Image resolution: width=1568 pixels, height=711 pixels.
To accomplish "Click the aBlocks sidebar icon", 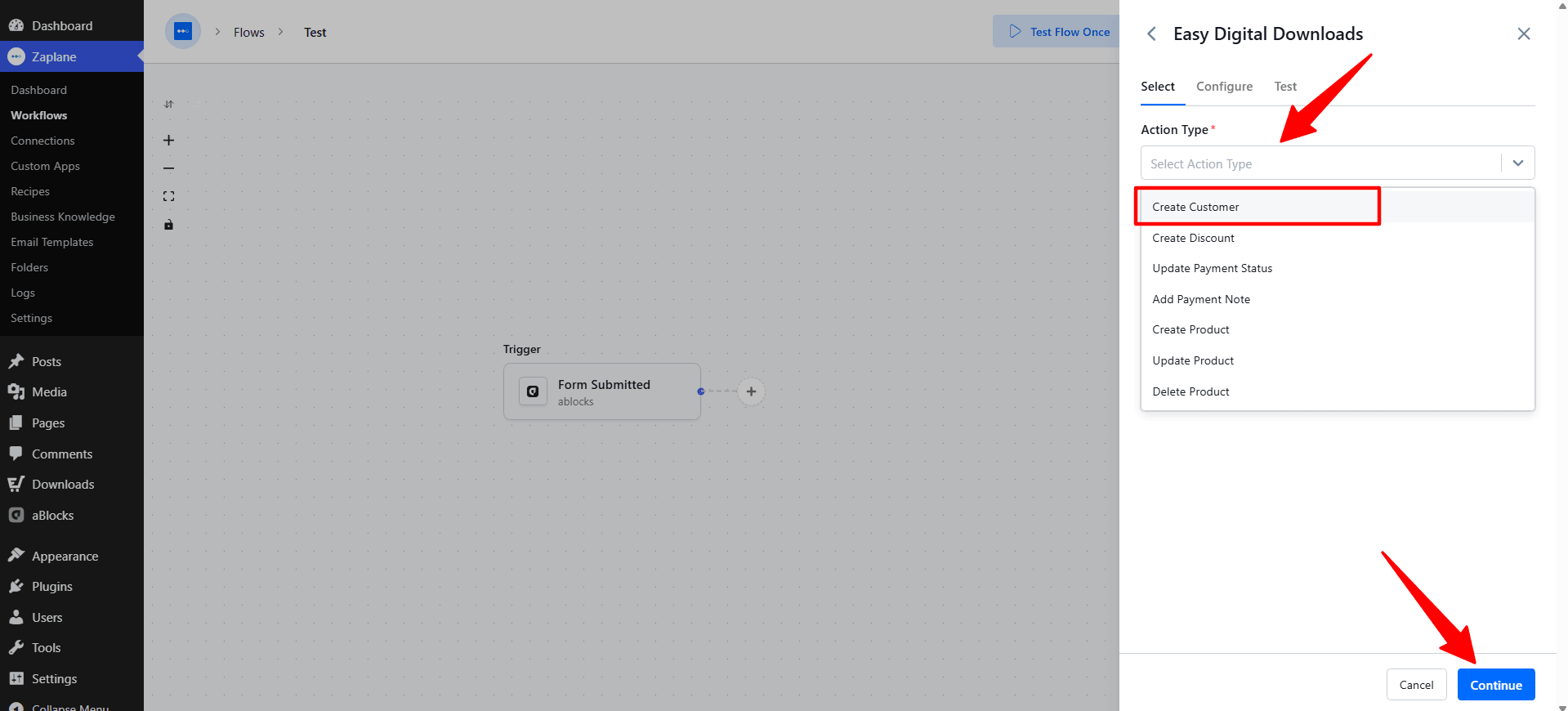I will point(16,515).
